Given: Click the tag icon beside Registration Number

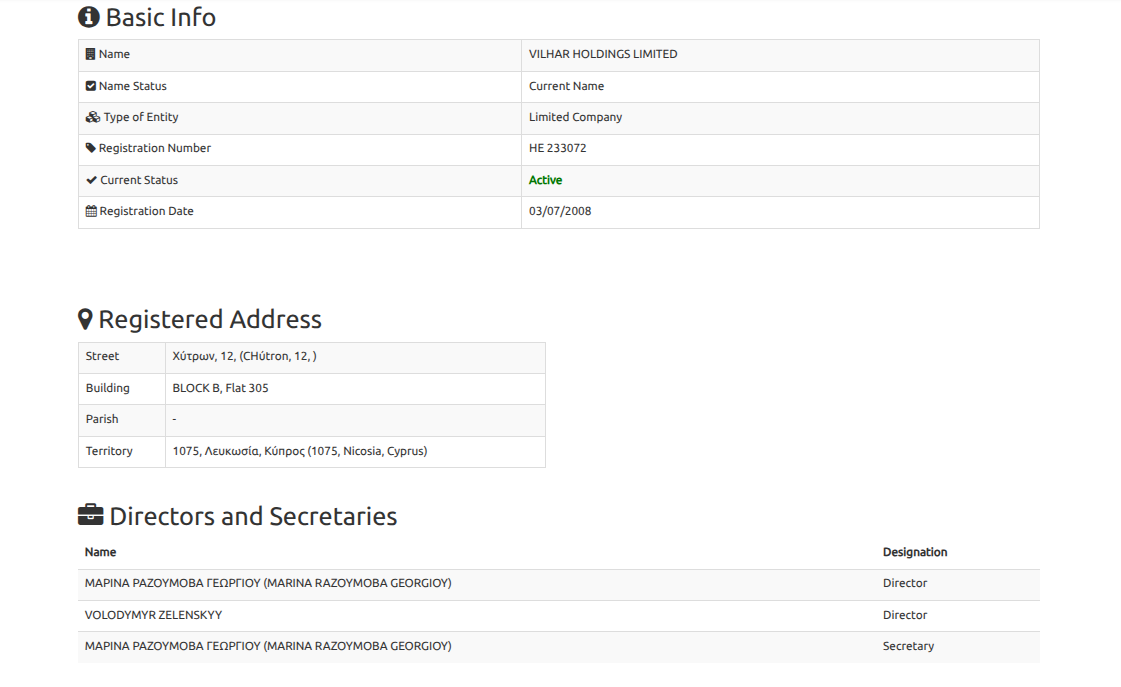Looking at the screenshot, I should point(91,148).
